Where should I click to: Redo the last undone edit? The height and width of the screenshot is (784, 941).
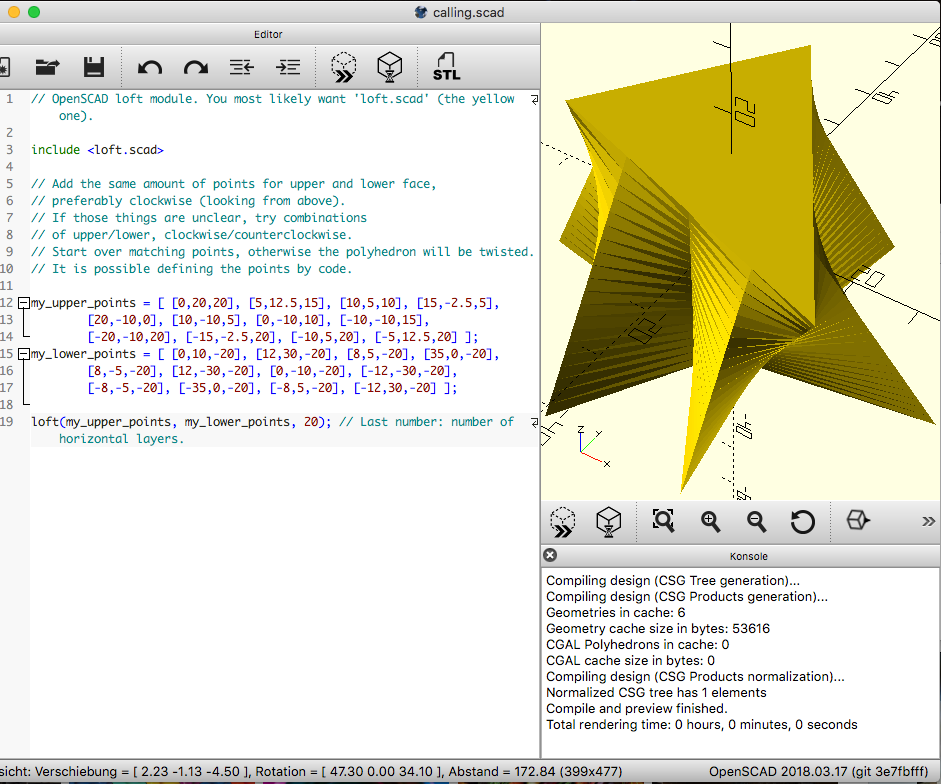(x=196, y=66)
